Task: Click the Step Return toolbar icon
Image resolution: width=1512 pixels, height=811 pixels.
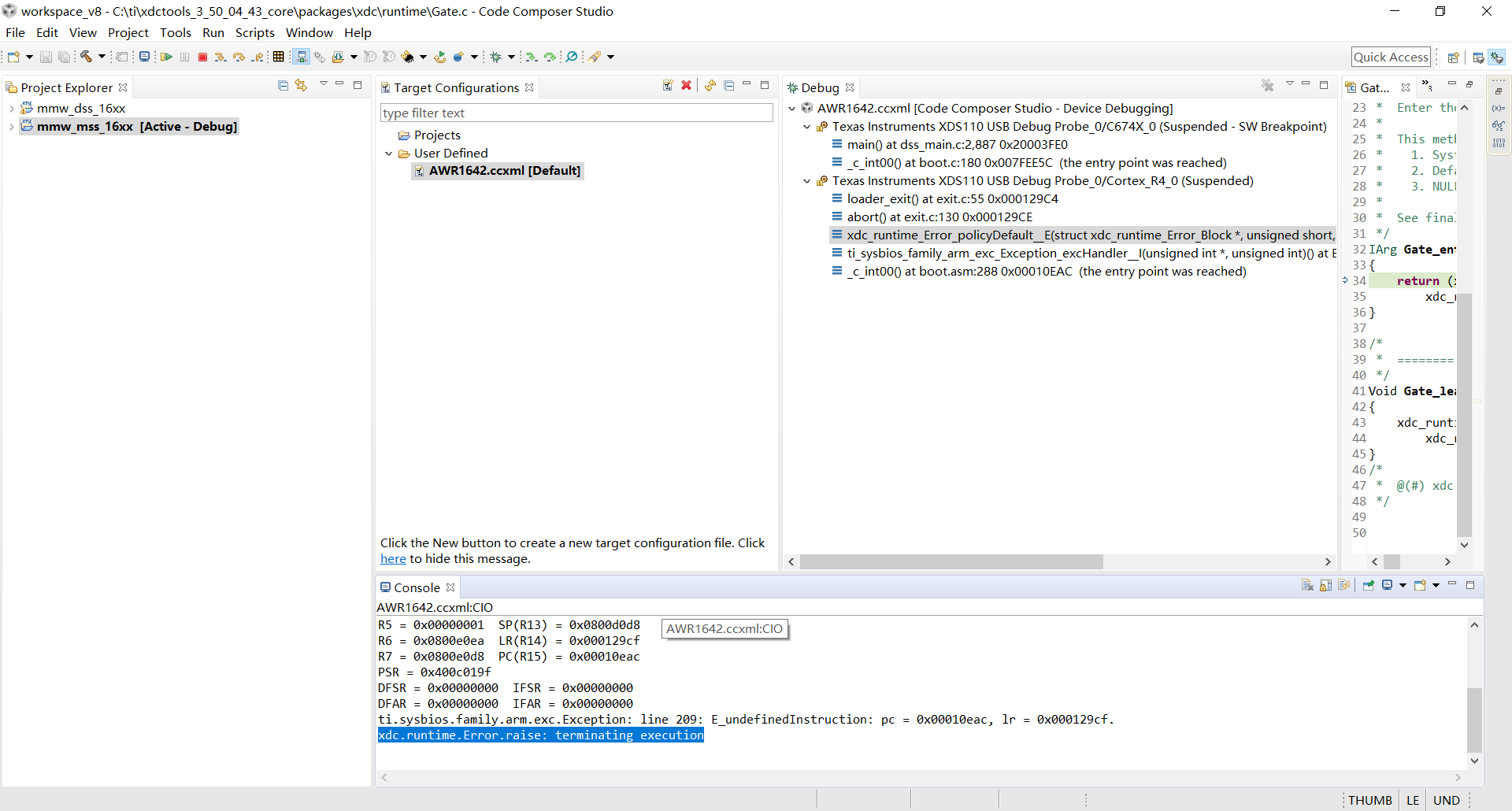Action: point(258,57)
